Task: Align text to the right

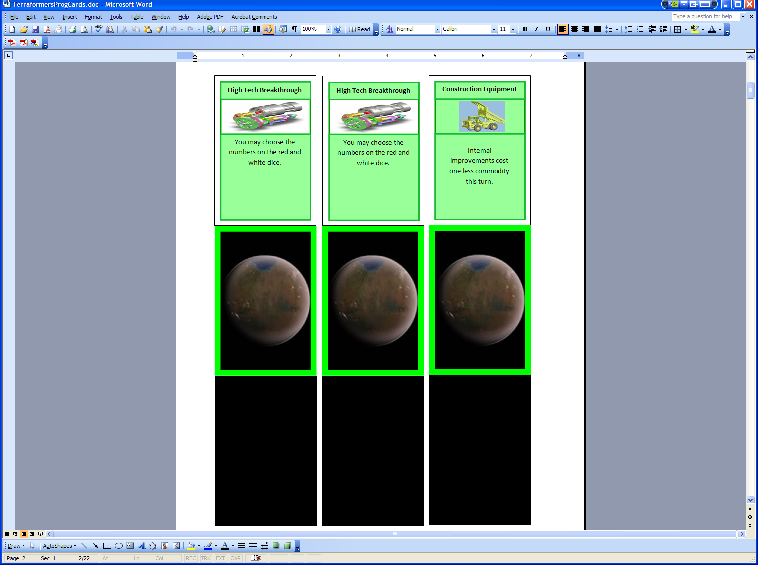Action: (586, 29)
